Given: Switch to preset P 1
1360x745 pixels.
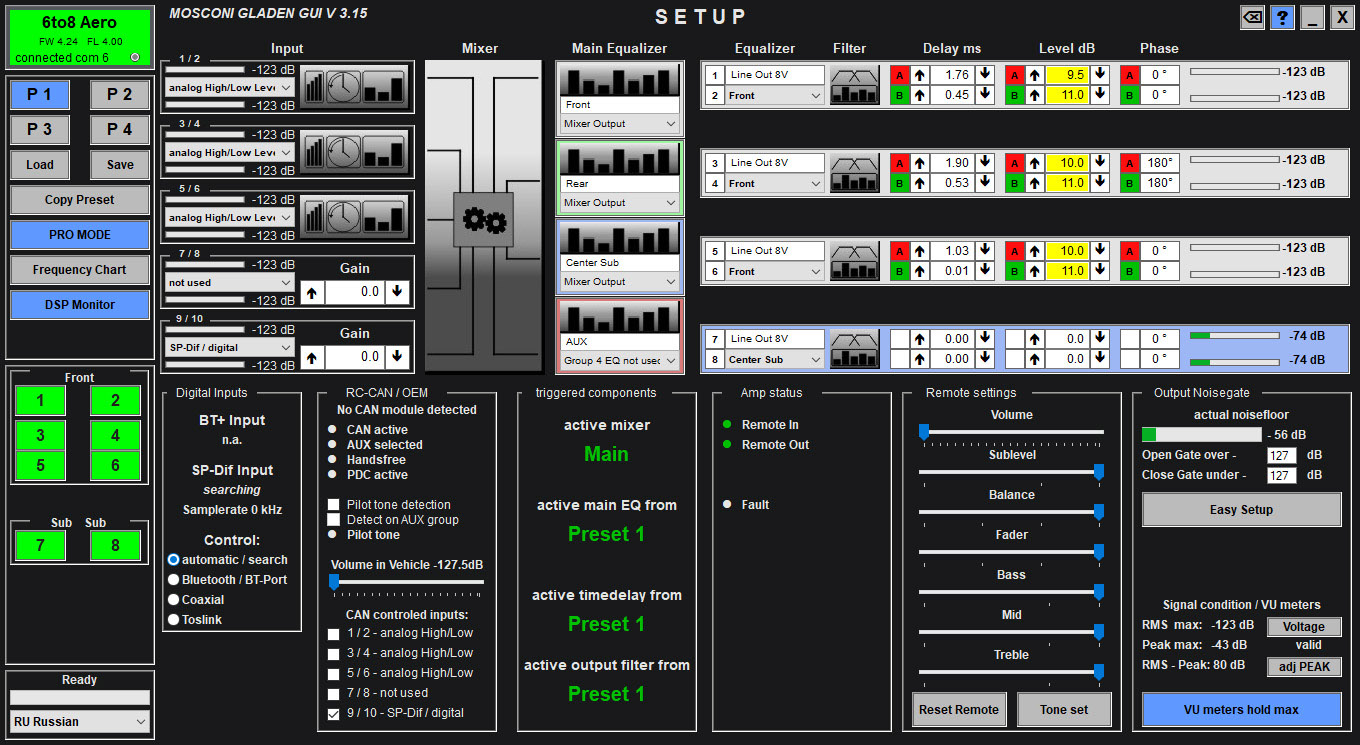Looking at the screenshot, I should tap(40, 94).
